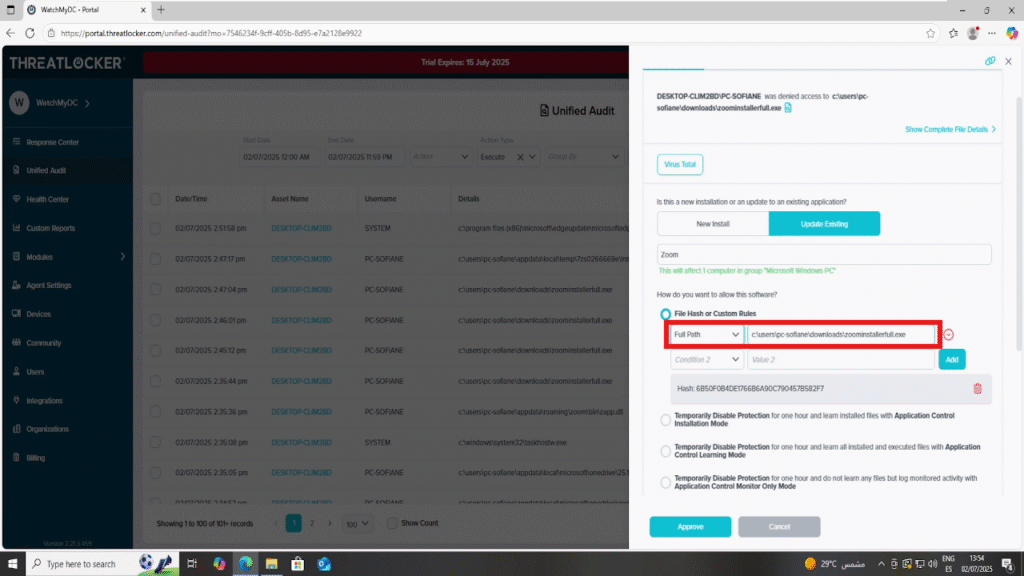Click the full path value input field

pos(841,334)
